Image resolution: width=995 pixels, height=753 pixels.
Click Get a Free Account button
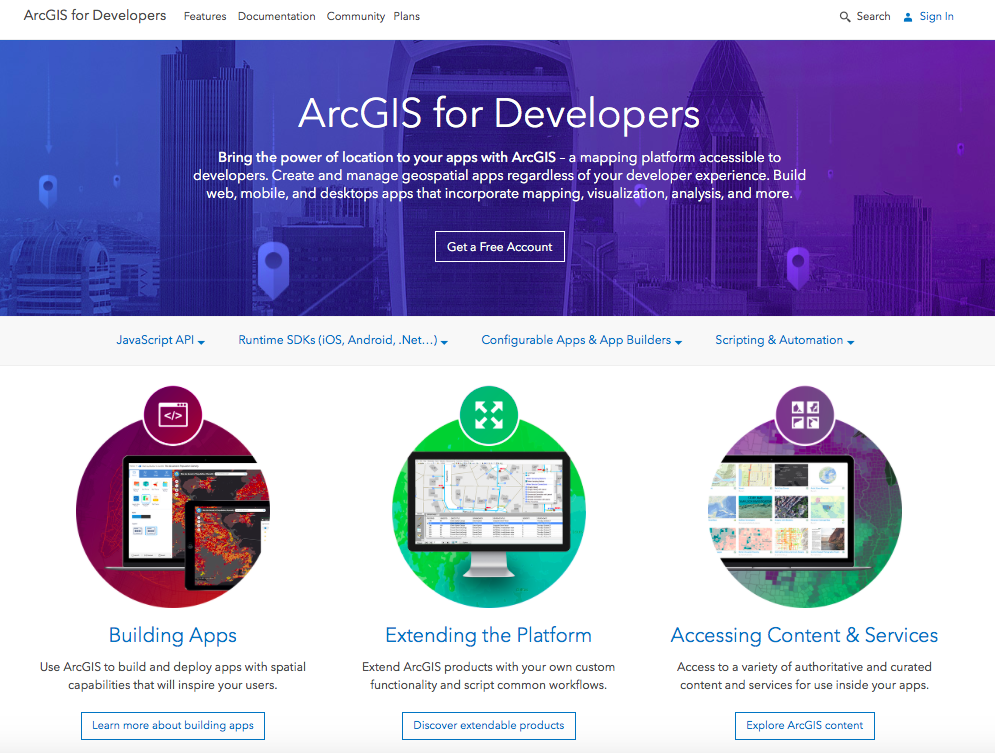click(500, 247)
